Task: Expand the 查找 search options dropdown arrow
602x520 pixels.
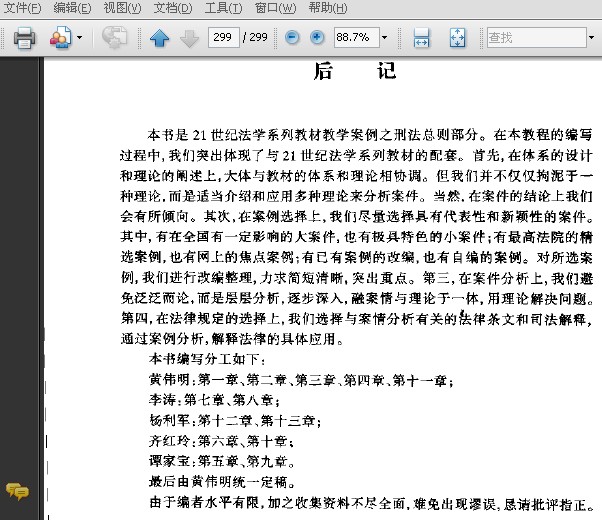Action: click(x=592, y=38)
